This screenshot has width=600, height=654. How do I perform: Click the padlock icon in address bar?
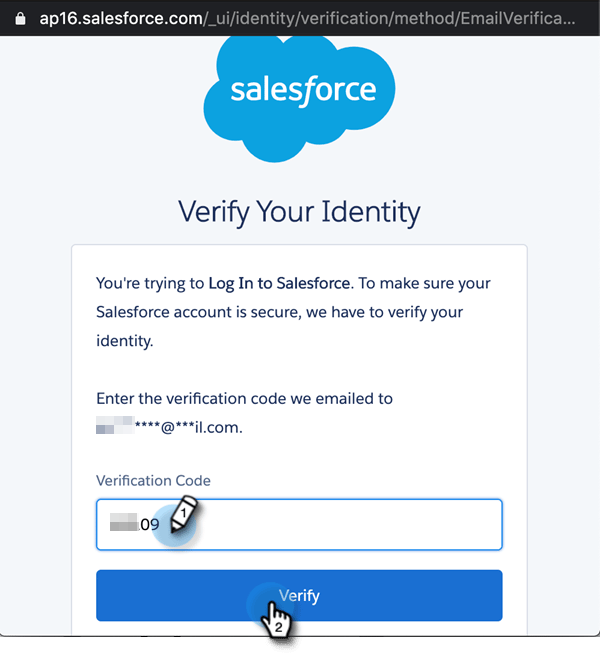[12, 18]
